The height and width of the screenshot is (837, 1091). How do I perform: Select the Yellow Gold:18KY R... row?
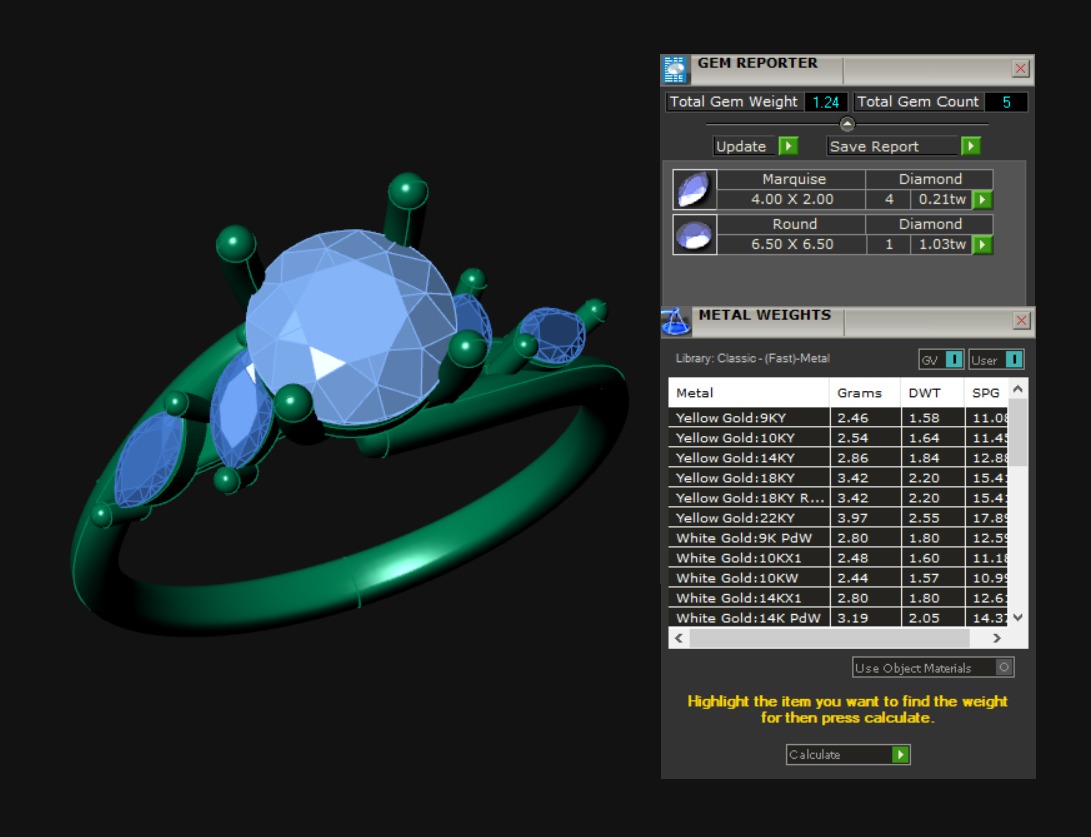coord(838,498)
